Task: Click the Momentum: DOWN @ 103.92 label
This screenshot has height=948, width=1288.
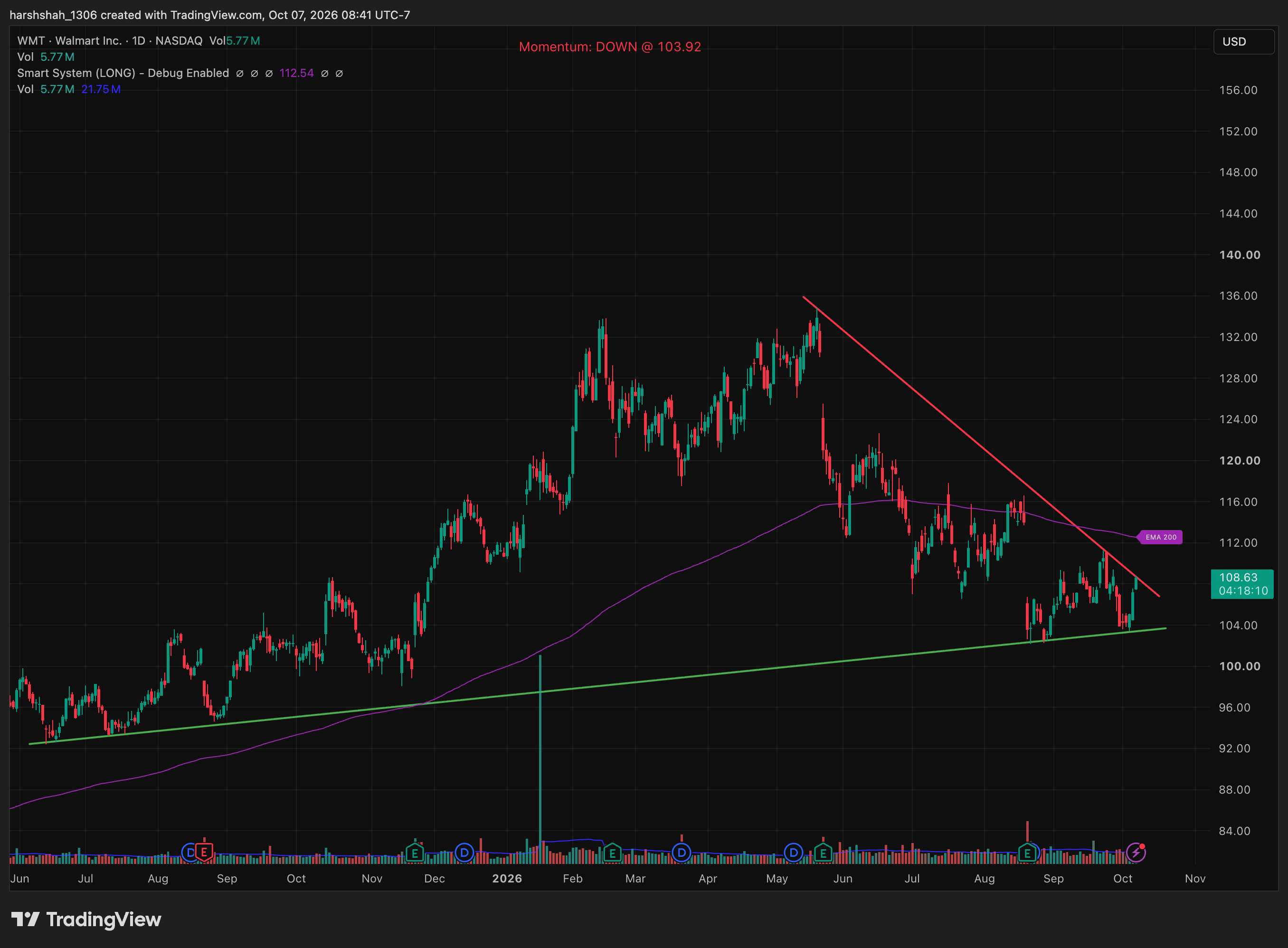Action: [610, 47]
